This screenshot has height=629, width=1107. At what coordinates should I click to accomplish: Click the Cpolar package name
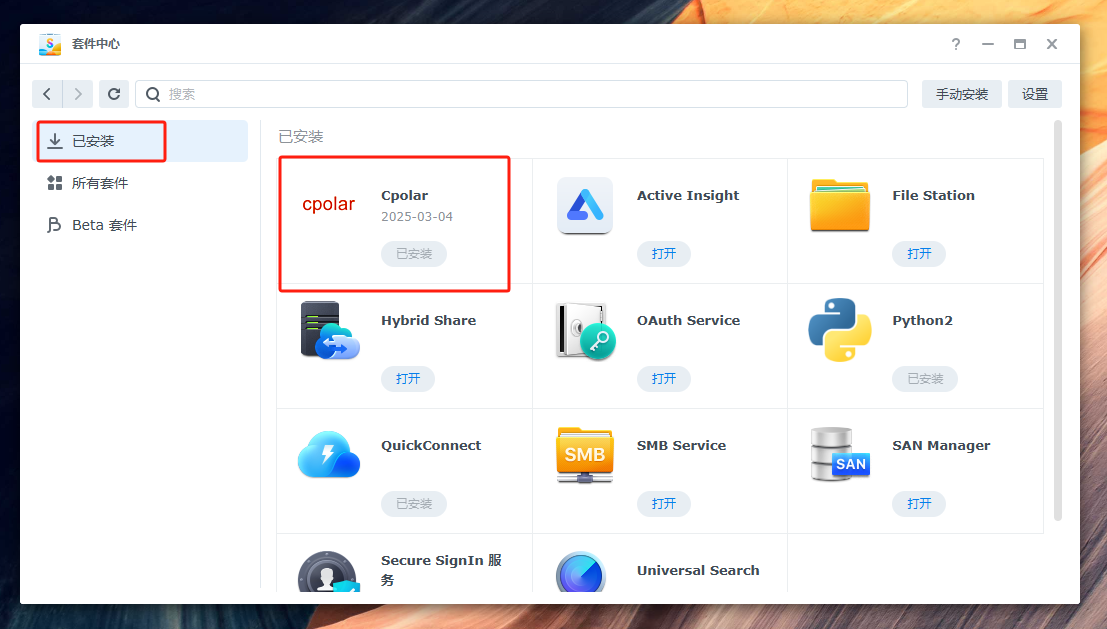click(x=405, y=196)
